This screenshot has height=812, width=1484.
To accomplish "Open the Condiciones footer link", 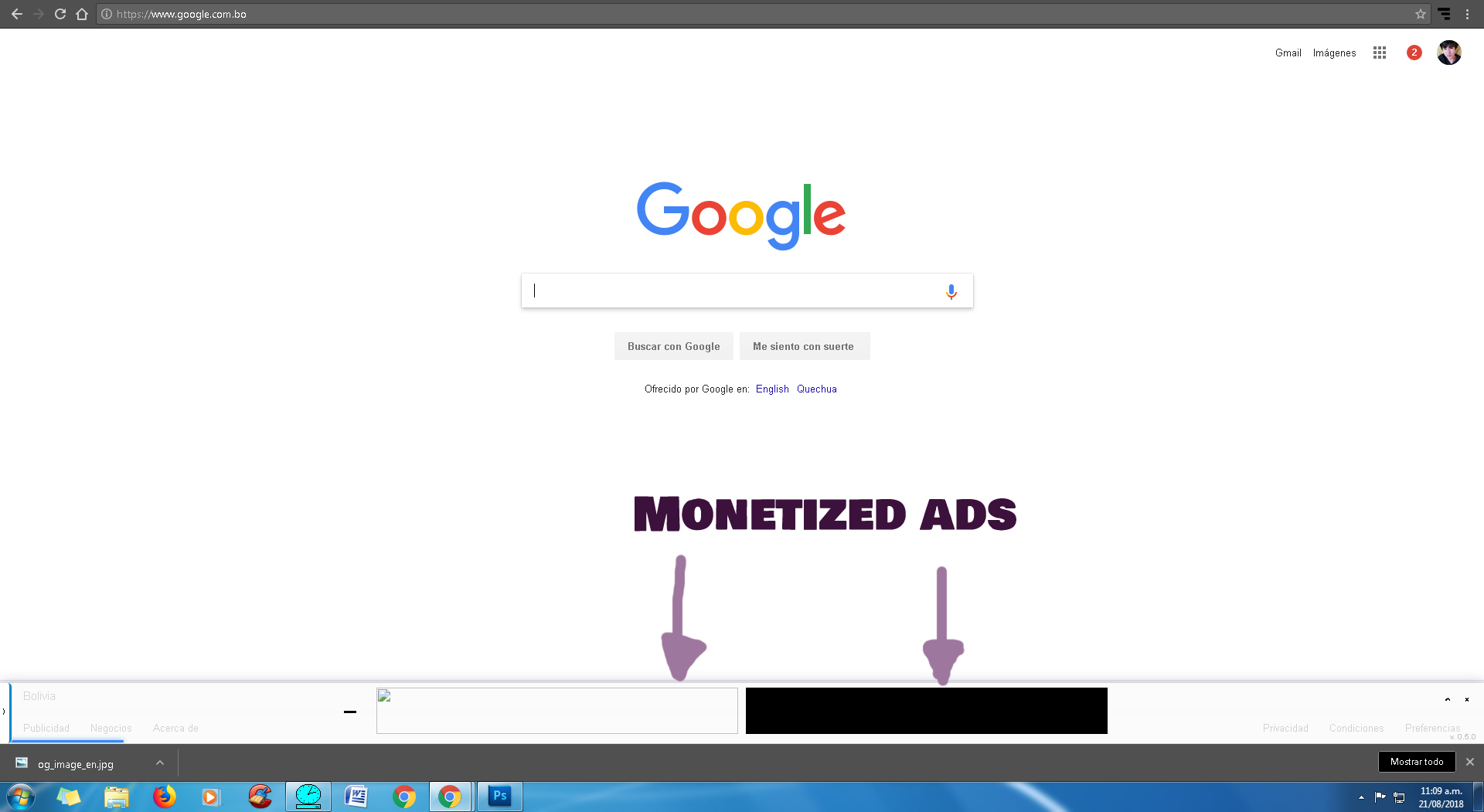I will coord(1356,728).
